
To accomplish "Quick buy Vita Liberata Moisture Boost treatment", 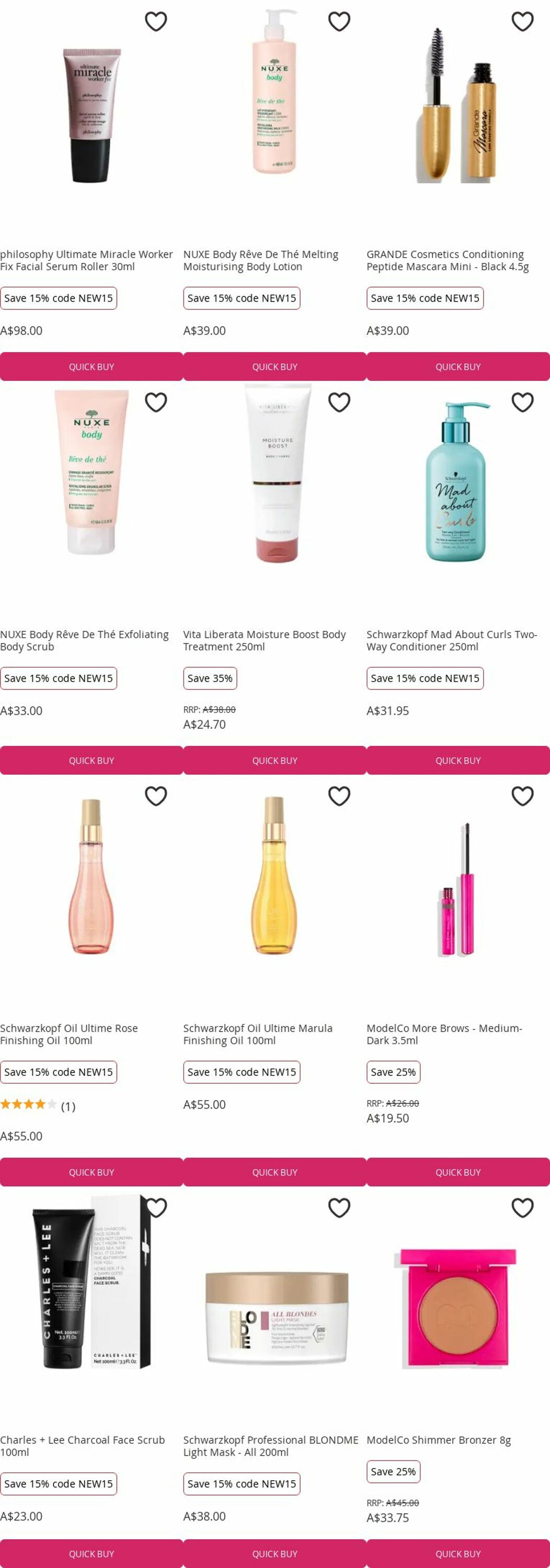I will (274, 760).
